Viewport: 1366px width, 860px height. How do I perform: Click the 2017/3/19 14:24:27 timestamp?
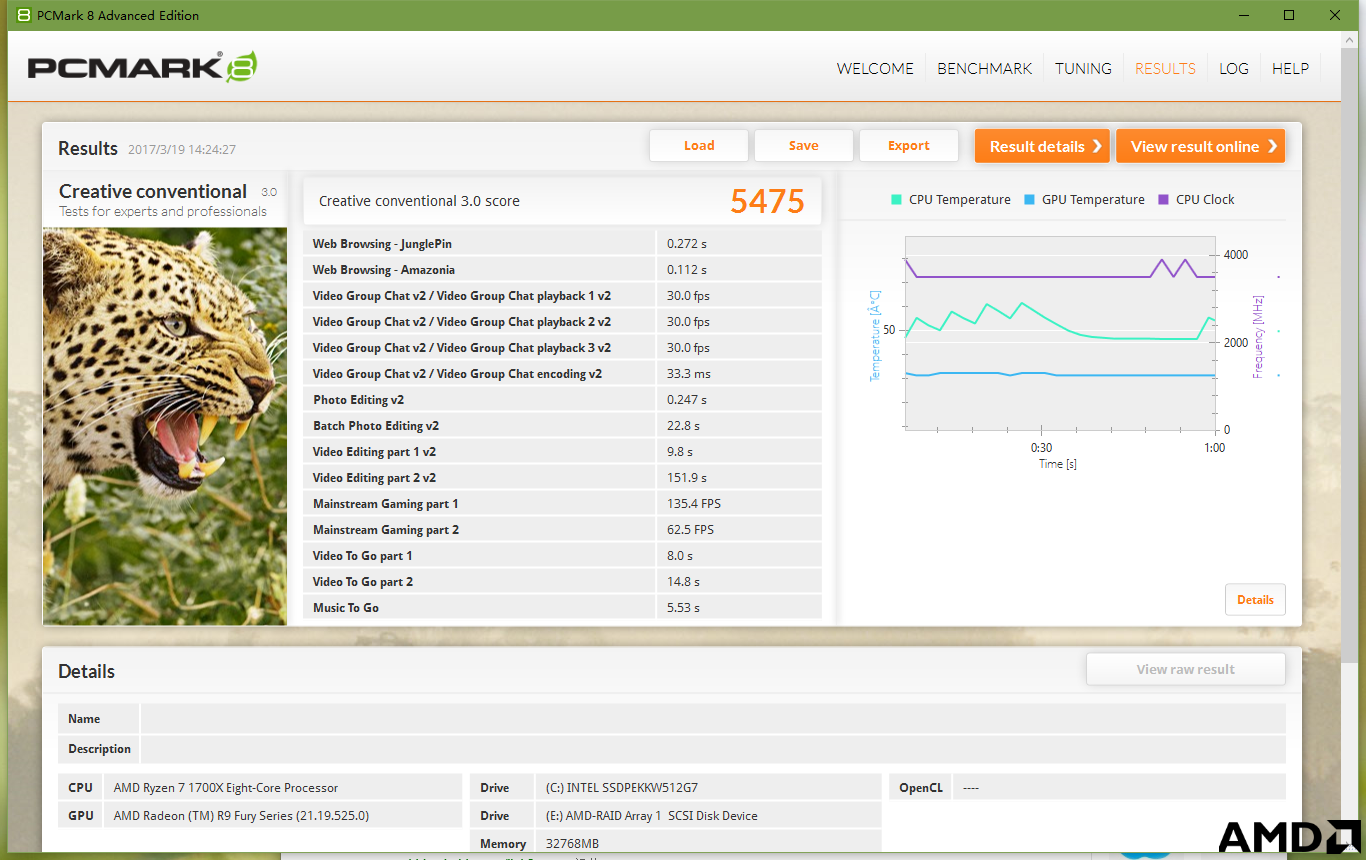182,150
